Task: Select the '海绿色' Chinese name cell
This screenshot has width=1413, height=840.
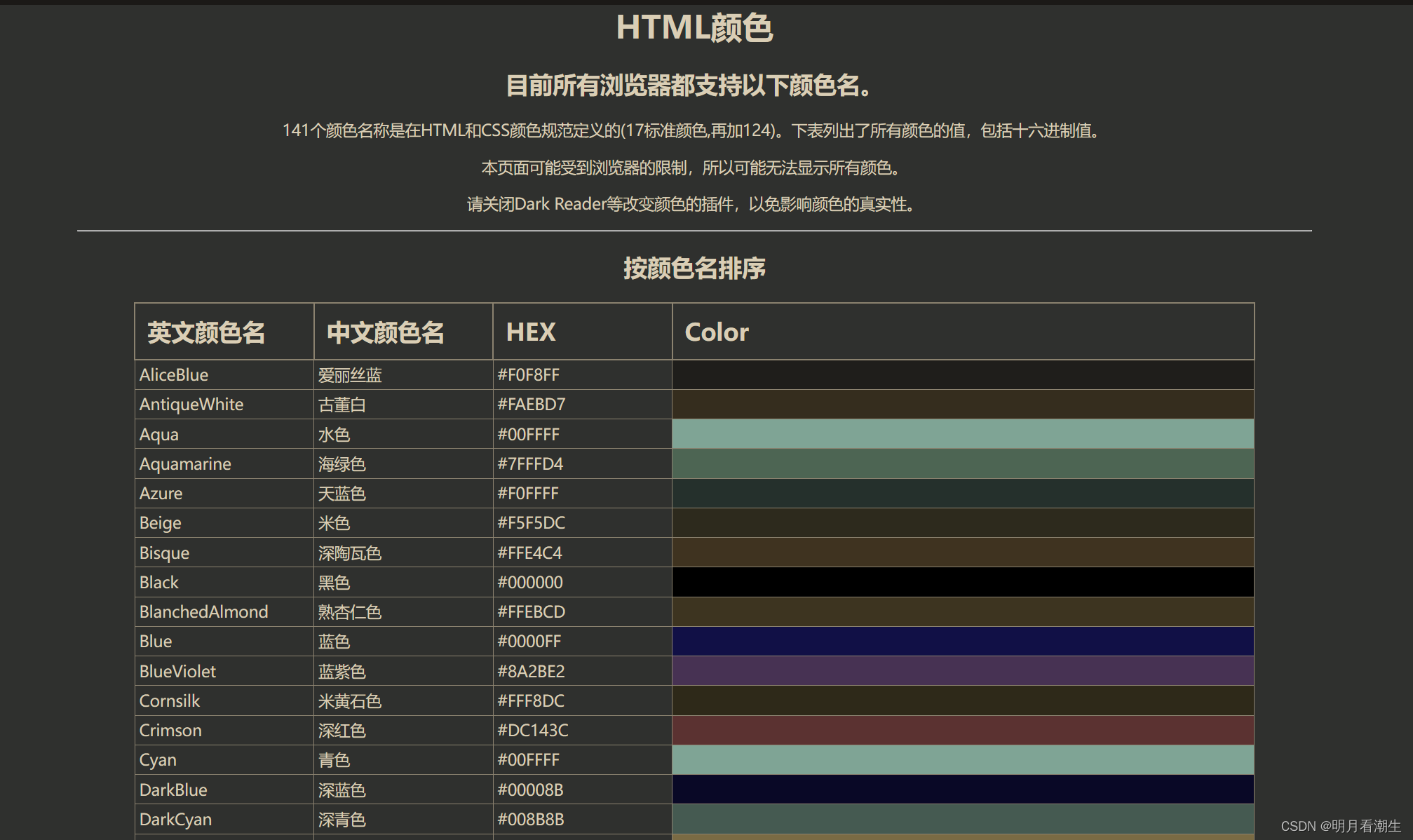Action: pos(403,463)
